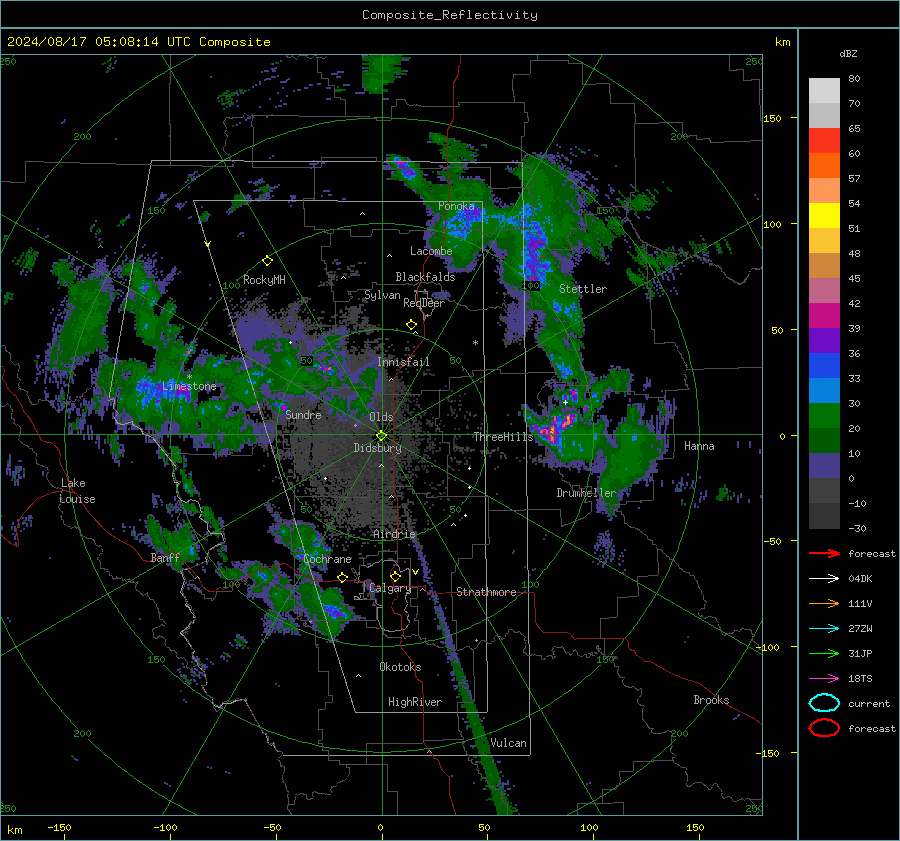Pick the magenta 42 dBZ legend swatch
This screenshot has height=841, width=900.
pos(824,315)
